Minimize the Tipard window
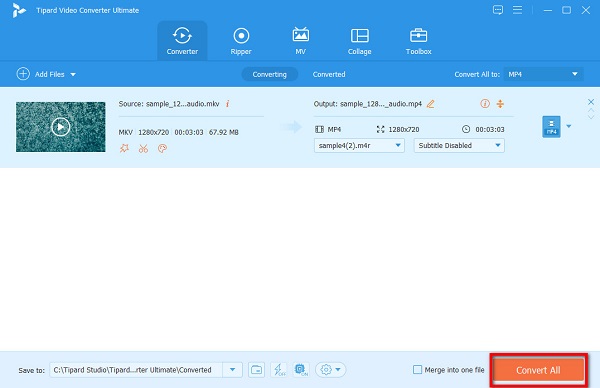The height and width of the screenshot is (388, 600). 548,10
